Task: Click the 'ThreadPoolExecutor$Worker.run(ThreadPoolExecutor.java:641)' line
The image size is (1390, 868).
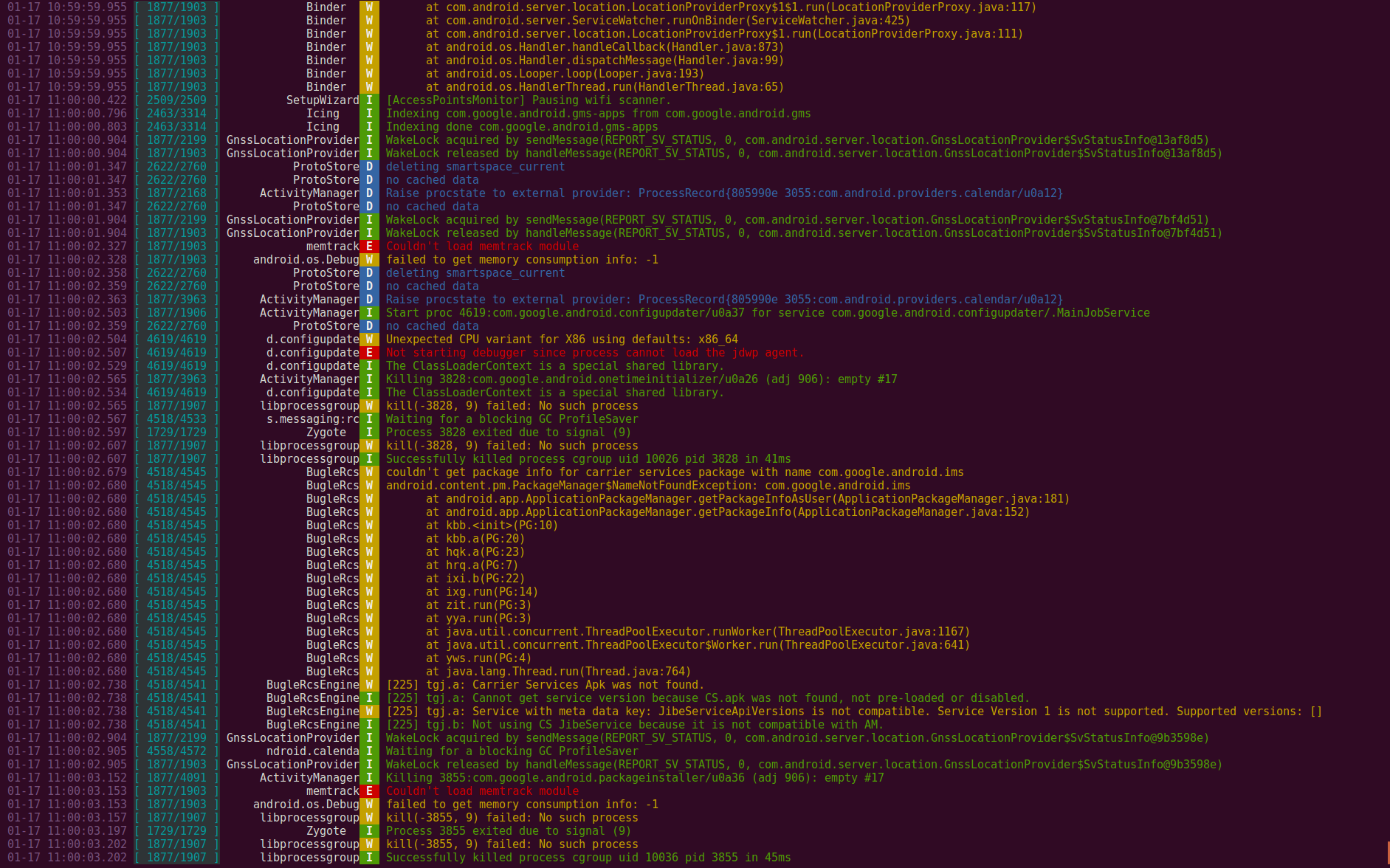Action: (x=698, y=645)
